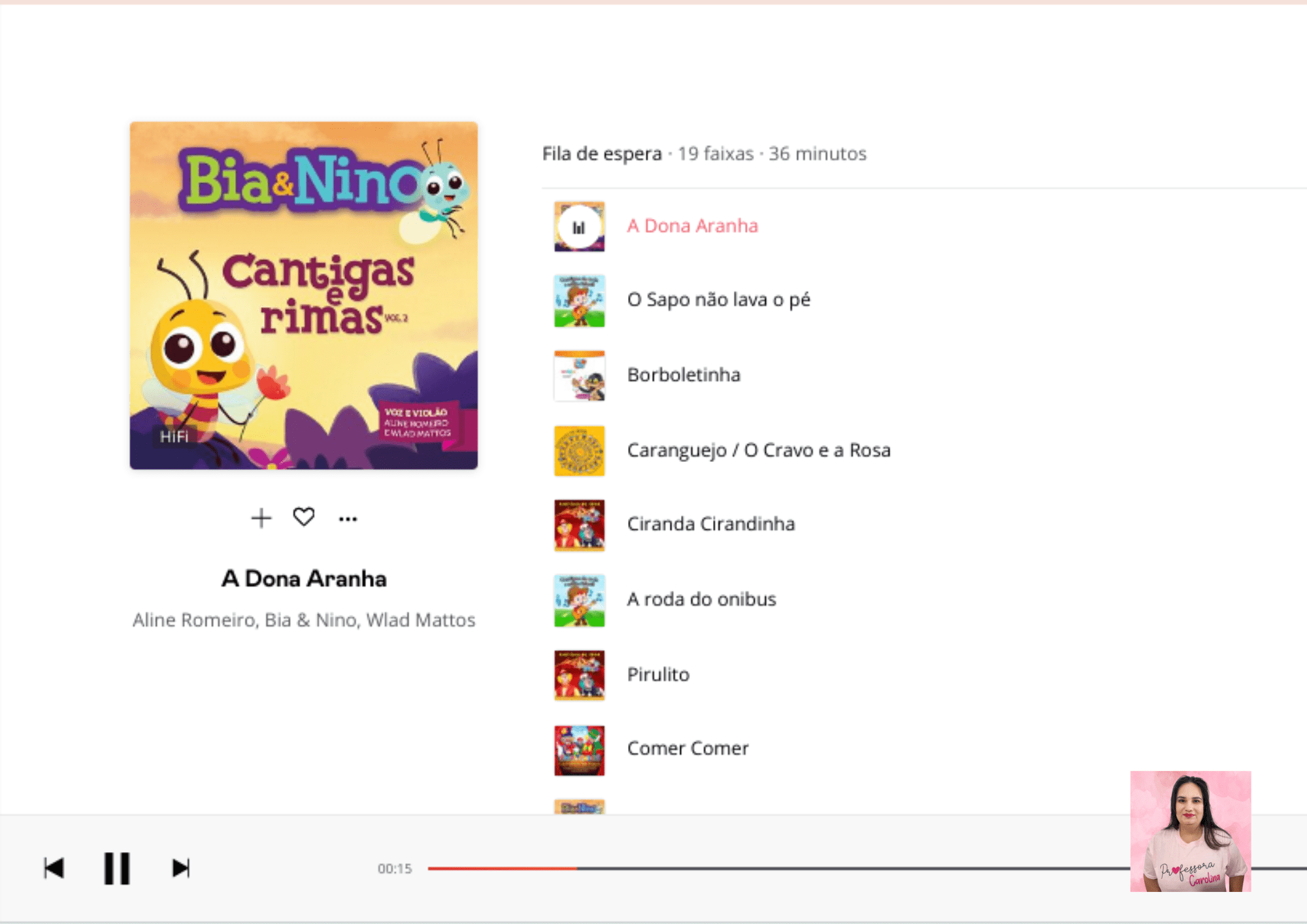Click the 00:15 elapsed time label

click(395, 868)
